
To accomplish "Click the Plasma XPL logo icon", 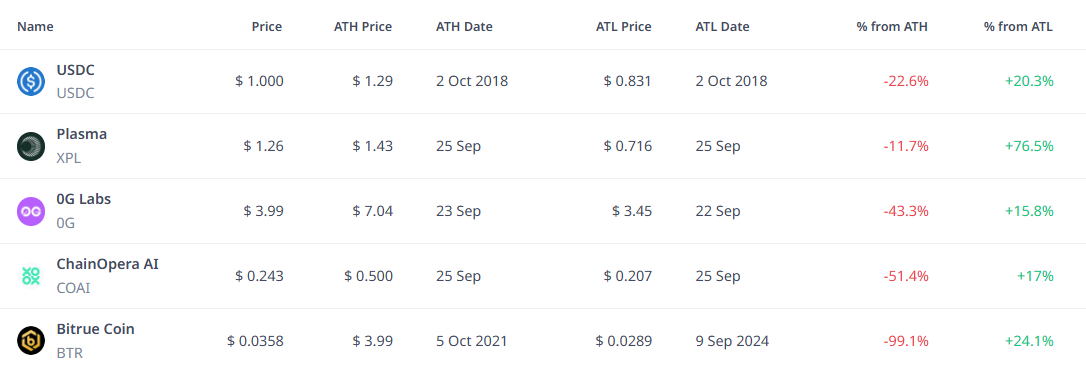I will pyautogui.click(x=30, y=146).
